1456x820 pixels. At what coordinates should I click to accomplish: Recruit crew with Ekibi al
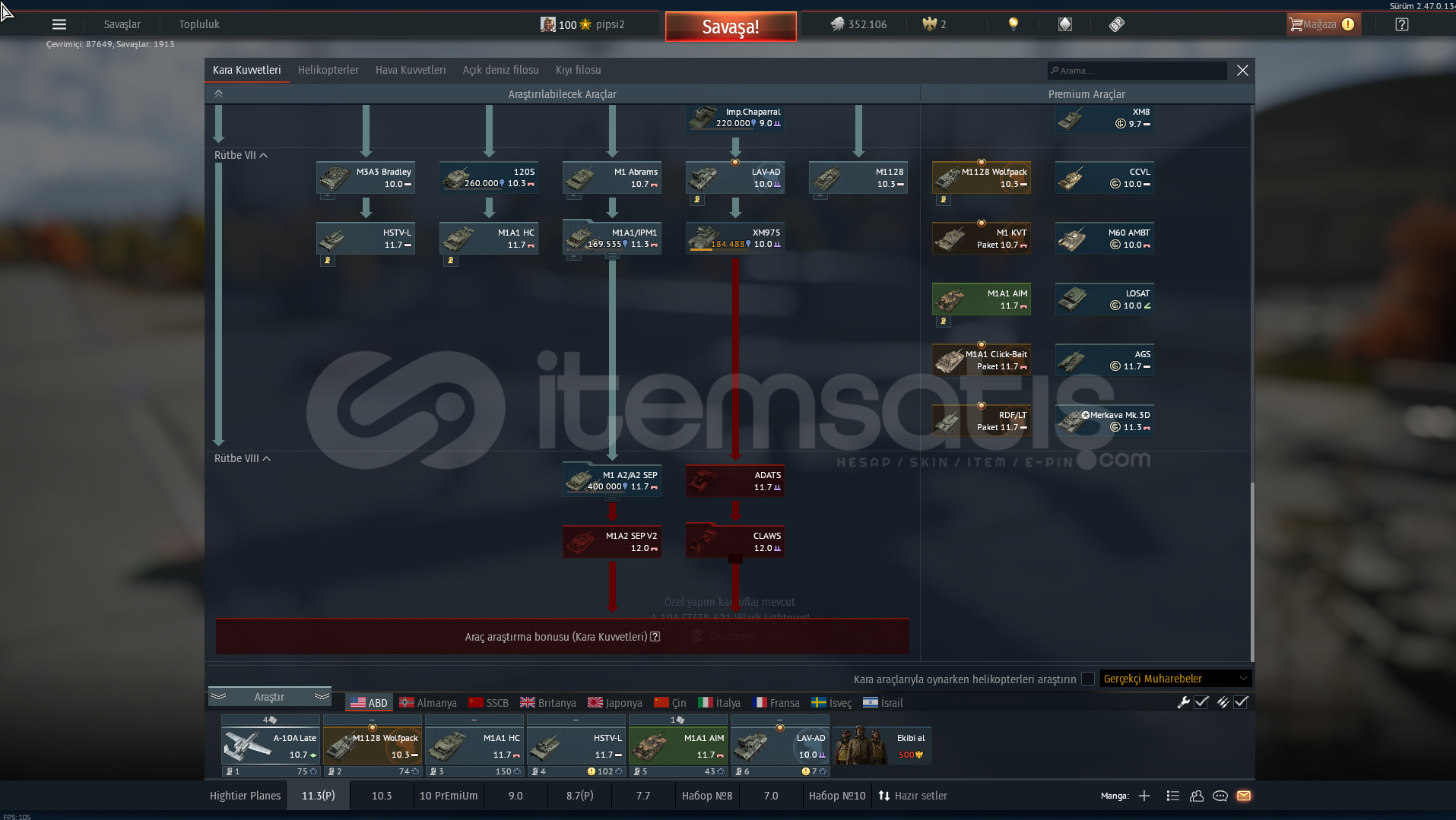tap(882, 746)
